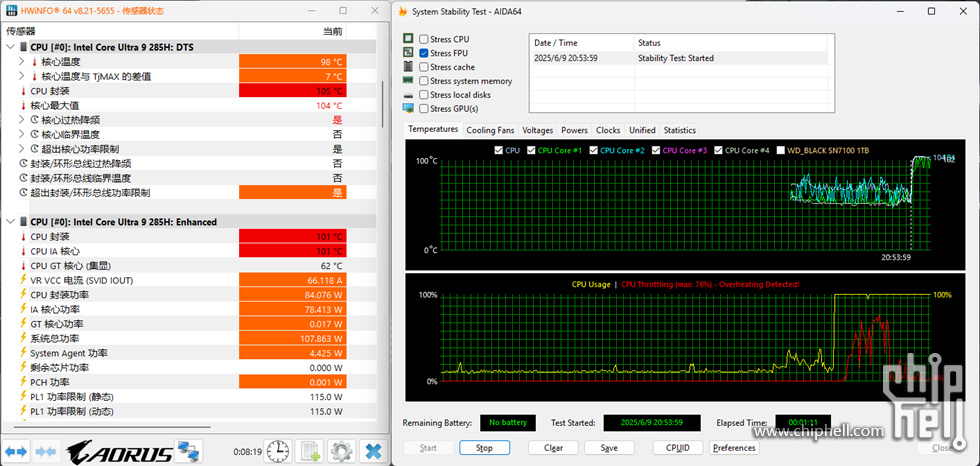
Task: Click the RAM icon beside Stress system memory
Action: click(408, 81)
